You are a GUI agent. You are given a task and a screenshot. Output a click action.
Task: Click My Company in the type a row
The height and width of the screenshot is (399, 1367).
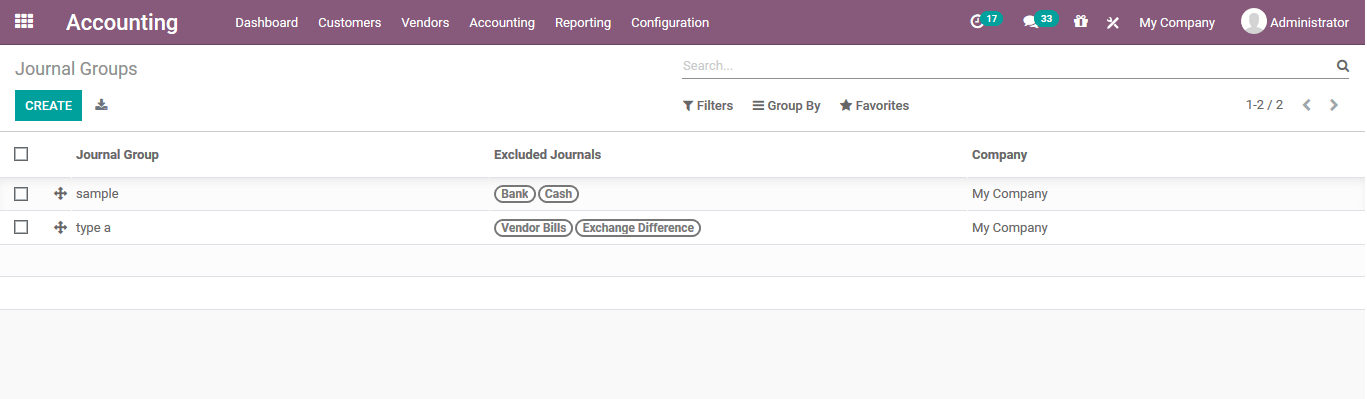1010,228
